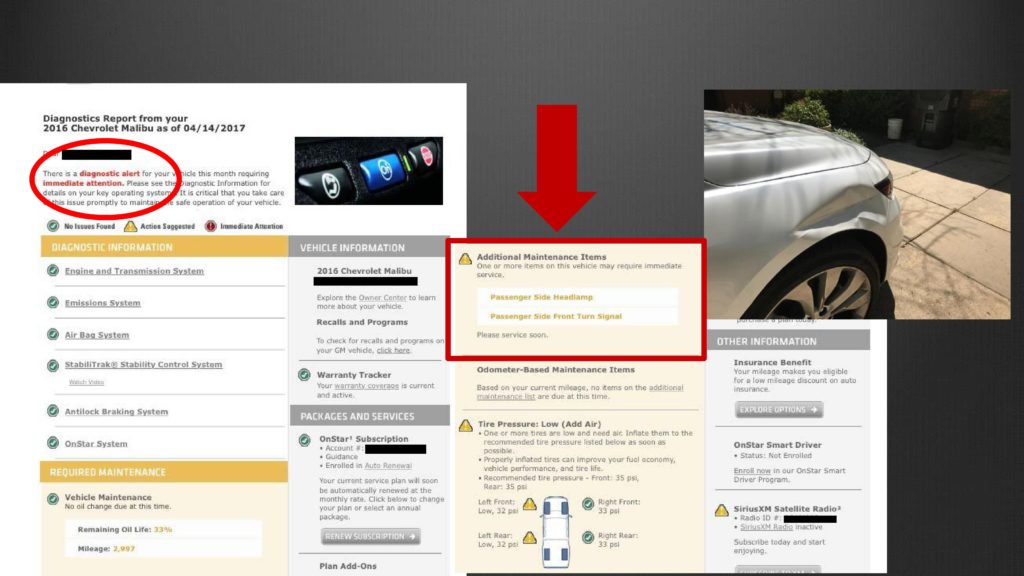The image size is (1024, 576).
Task: Open Engine and Transmission System link
Action: pos(134,271)
